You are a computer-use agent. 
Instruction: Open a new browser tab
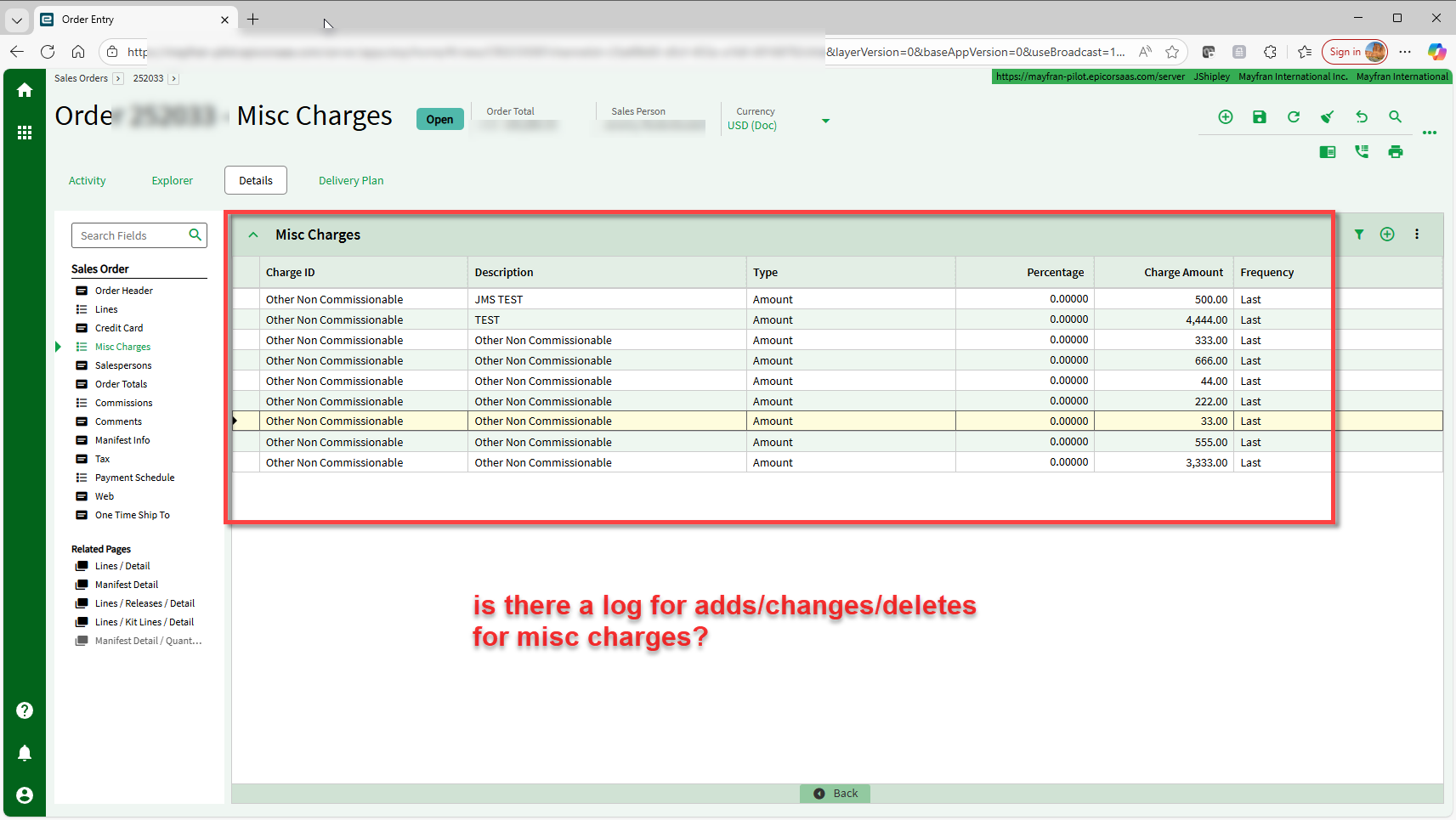(253, 20)
